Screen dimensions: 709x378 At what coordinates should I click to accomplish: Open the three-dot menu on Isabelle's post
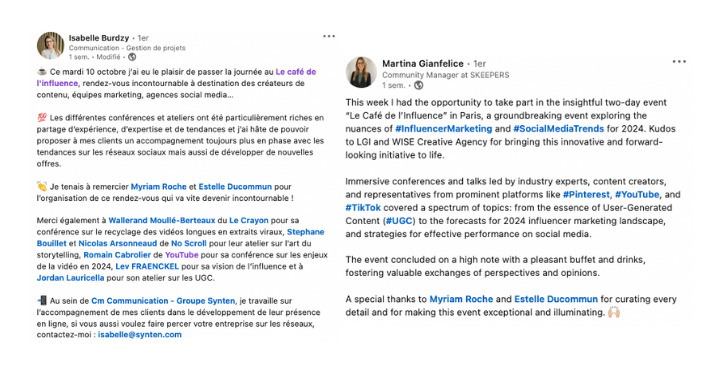click(329, 36)
